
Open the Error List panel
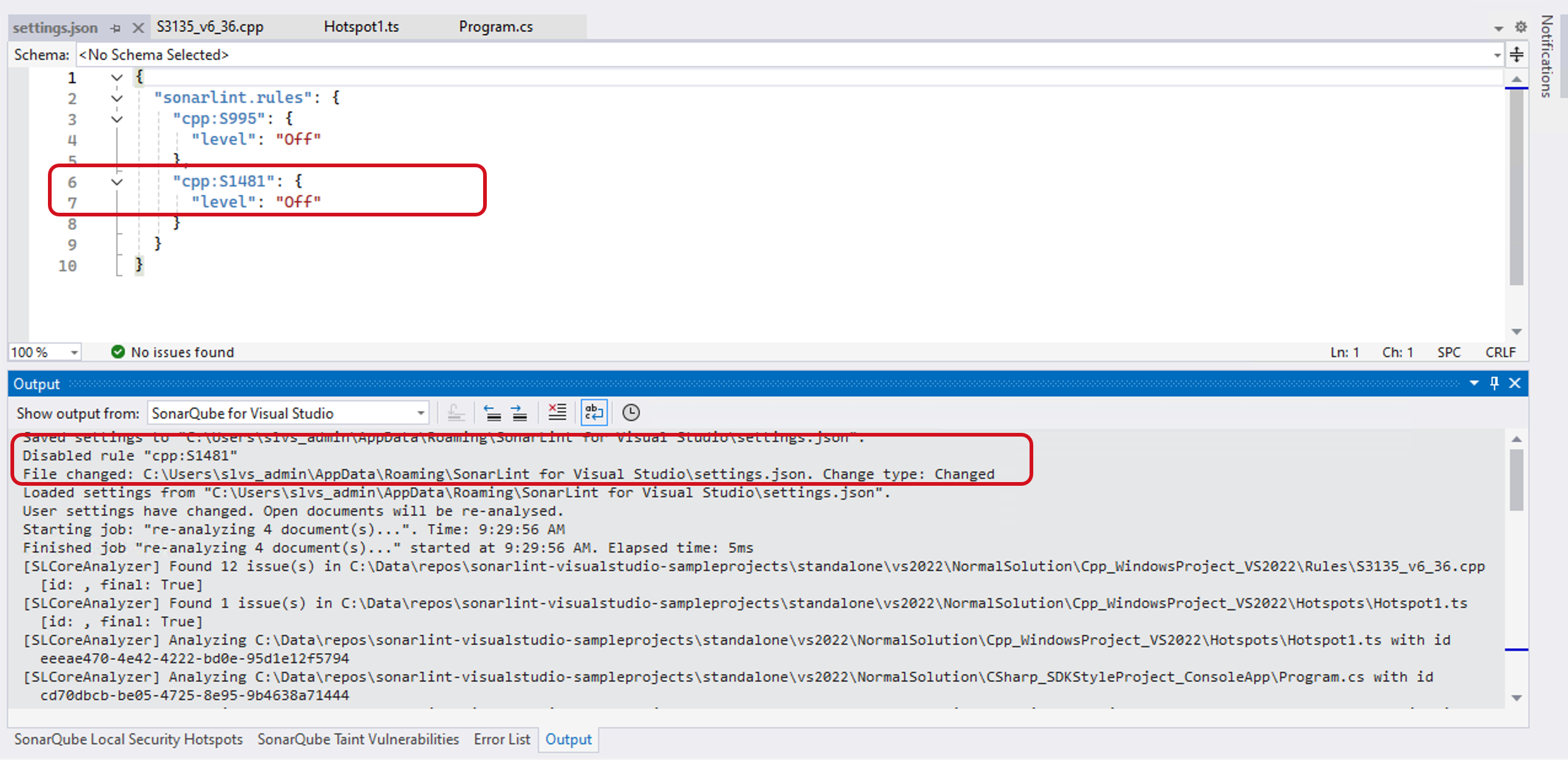pyautogui.click(x=502, y=739)
